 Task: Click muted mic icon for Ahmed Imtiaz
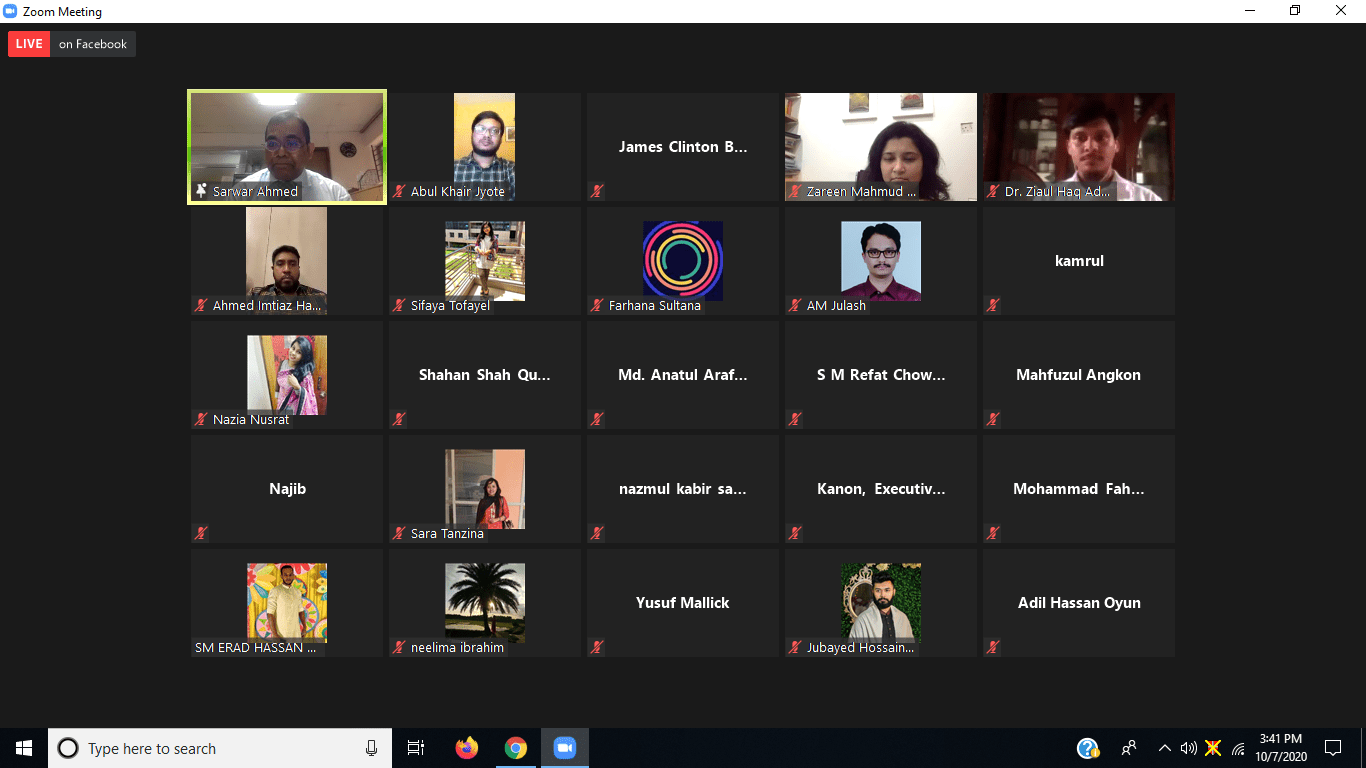[201, 305]
